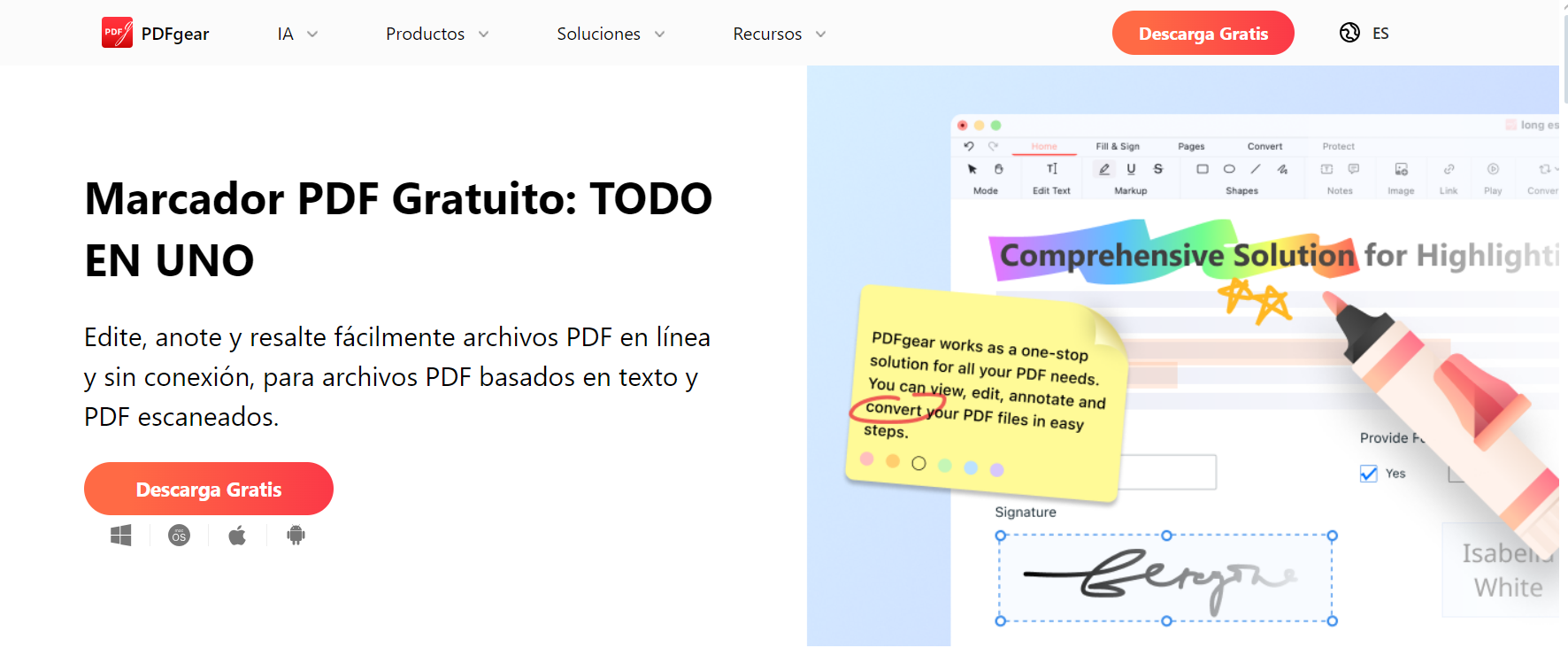Switch to the Home tab in illustration
The width and height of the screenshot is (1568, 648).
click(1044, 146)
